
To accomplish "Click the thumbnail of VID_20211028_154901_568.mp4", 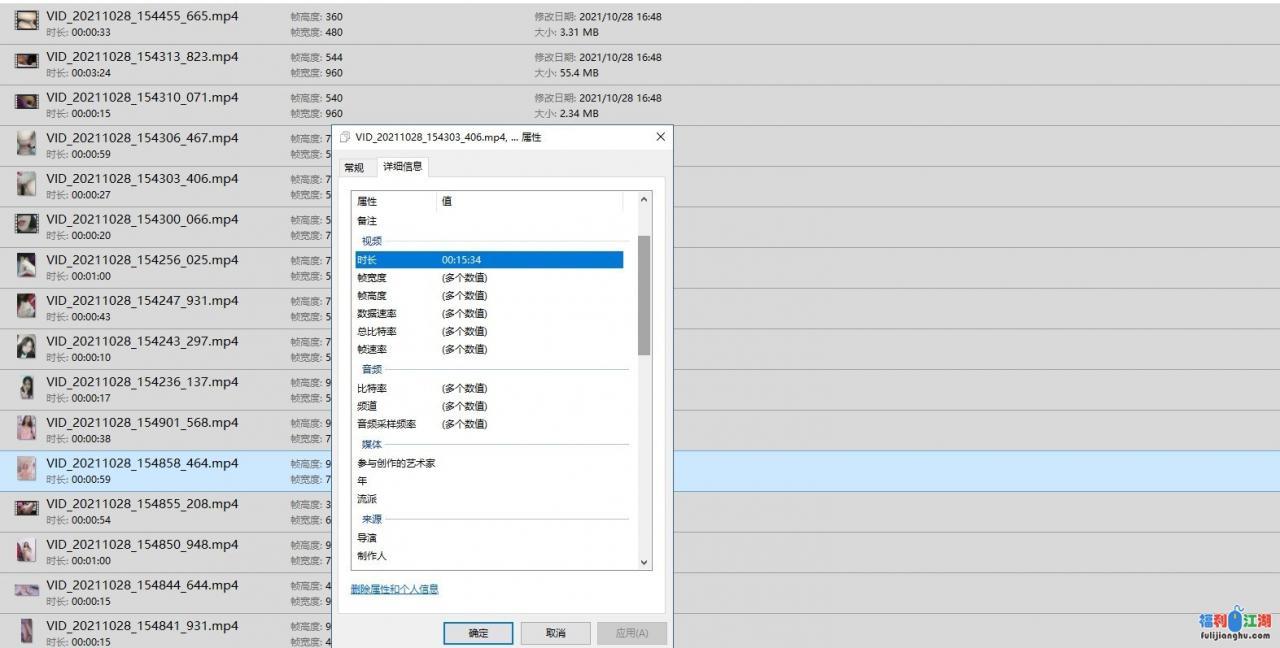I will coord(25,429).
